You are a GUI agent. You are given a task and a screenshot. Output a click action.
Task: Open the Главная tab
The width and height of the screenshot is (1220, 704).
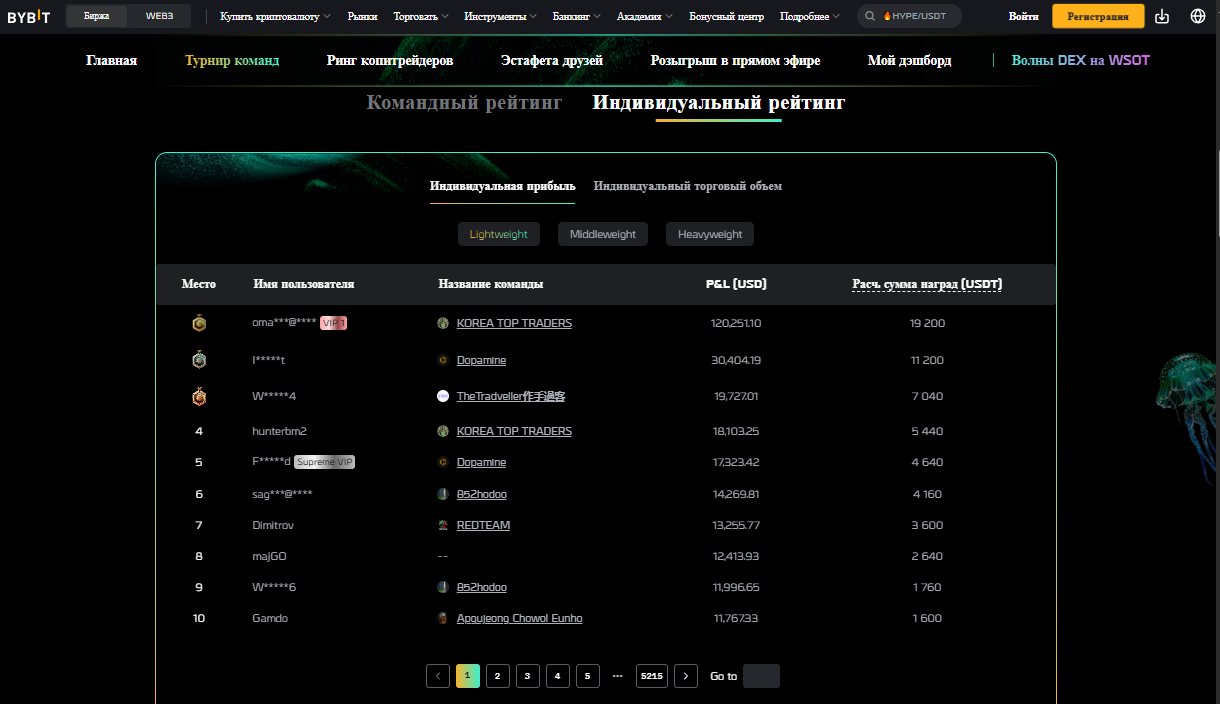click(x=112, y=60)
